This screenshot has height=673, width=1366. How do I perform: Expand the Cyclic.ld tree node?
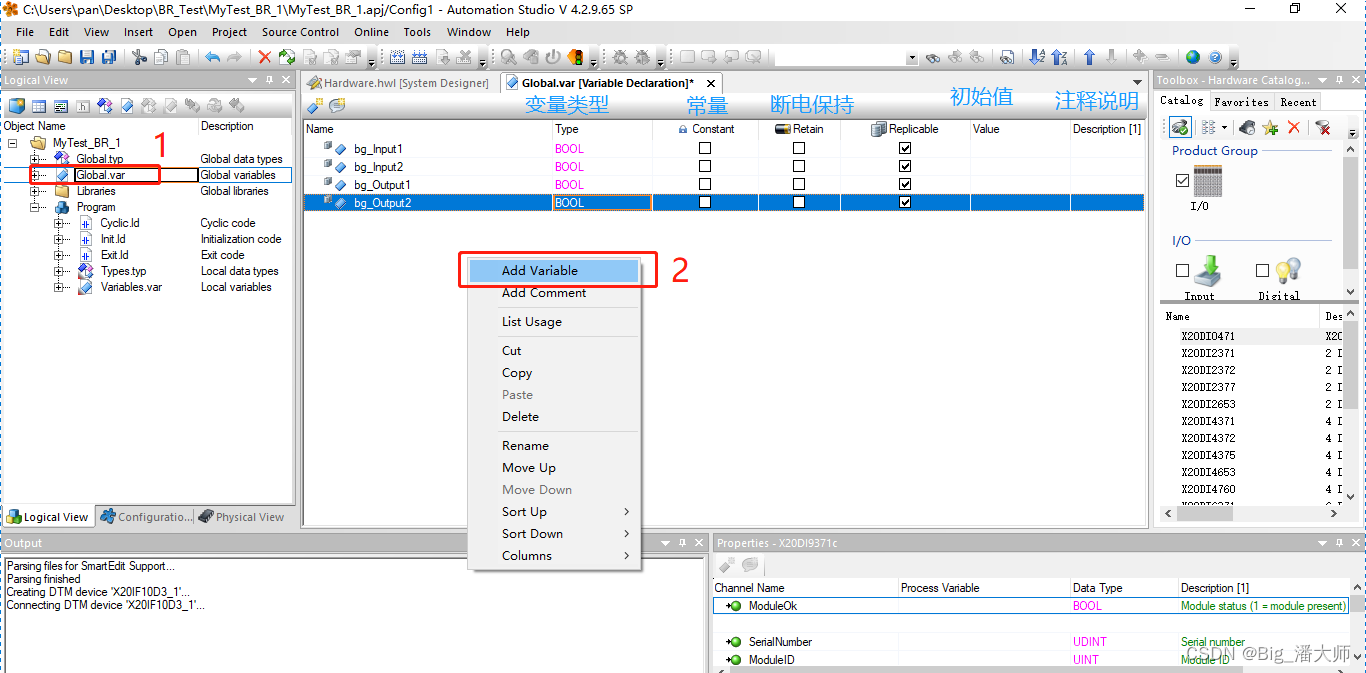click(59, 223)
